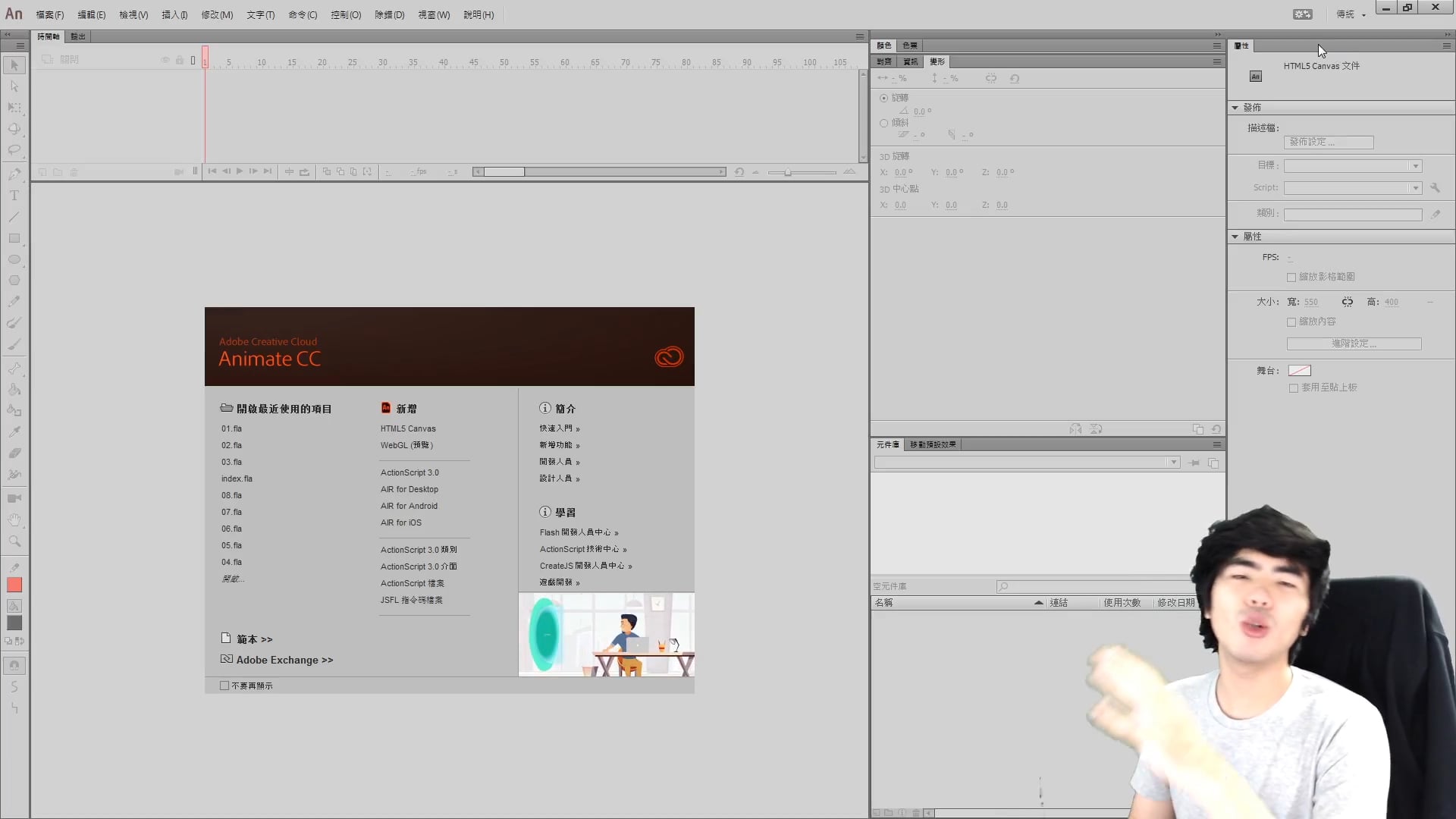The height and width of the screenshot is (819, 1456).
Task: Open the 修改(M) menu
Action: 217,14
